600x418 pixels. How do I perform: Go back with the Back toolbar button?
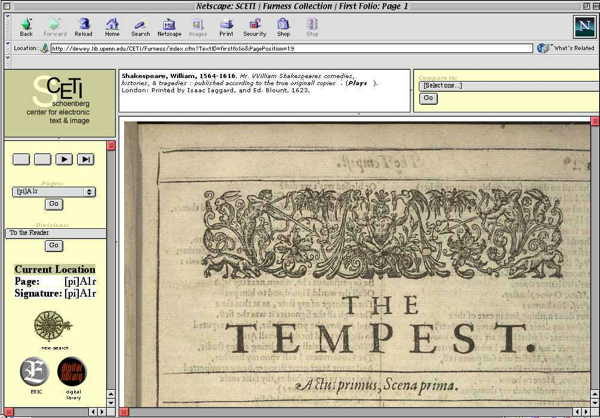pos(26,27)
